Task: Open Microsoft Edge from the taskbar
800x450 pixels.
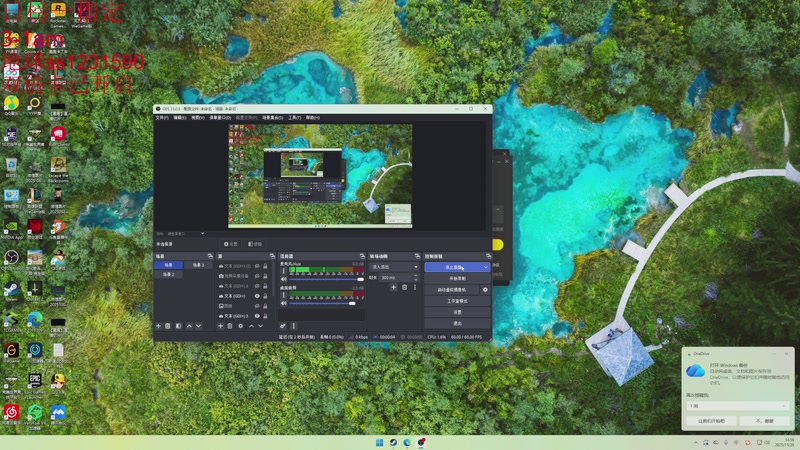Action: tap(407, 442)
